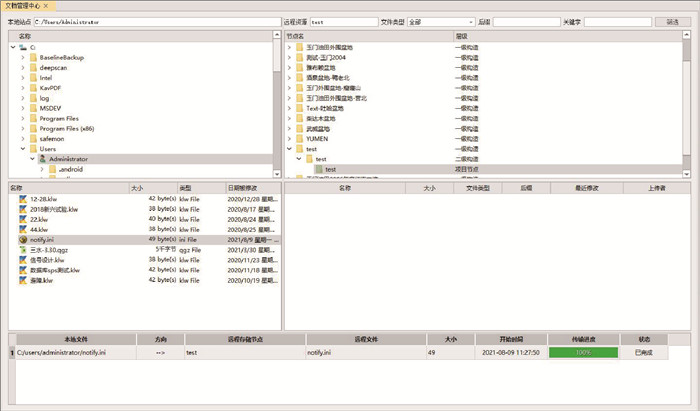
Task: Expand the Intel folder in tree
Action: click(x=22, y=78)
